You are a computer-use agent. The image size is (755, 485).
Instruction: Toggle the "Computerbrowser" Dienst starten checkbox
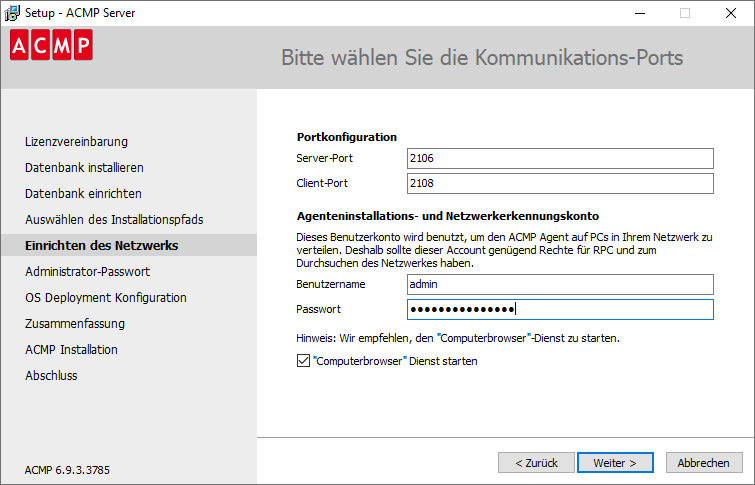coord(303,361)
